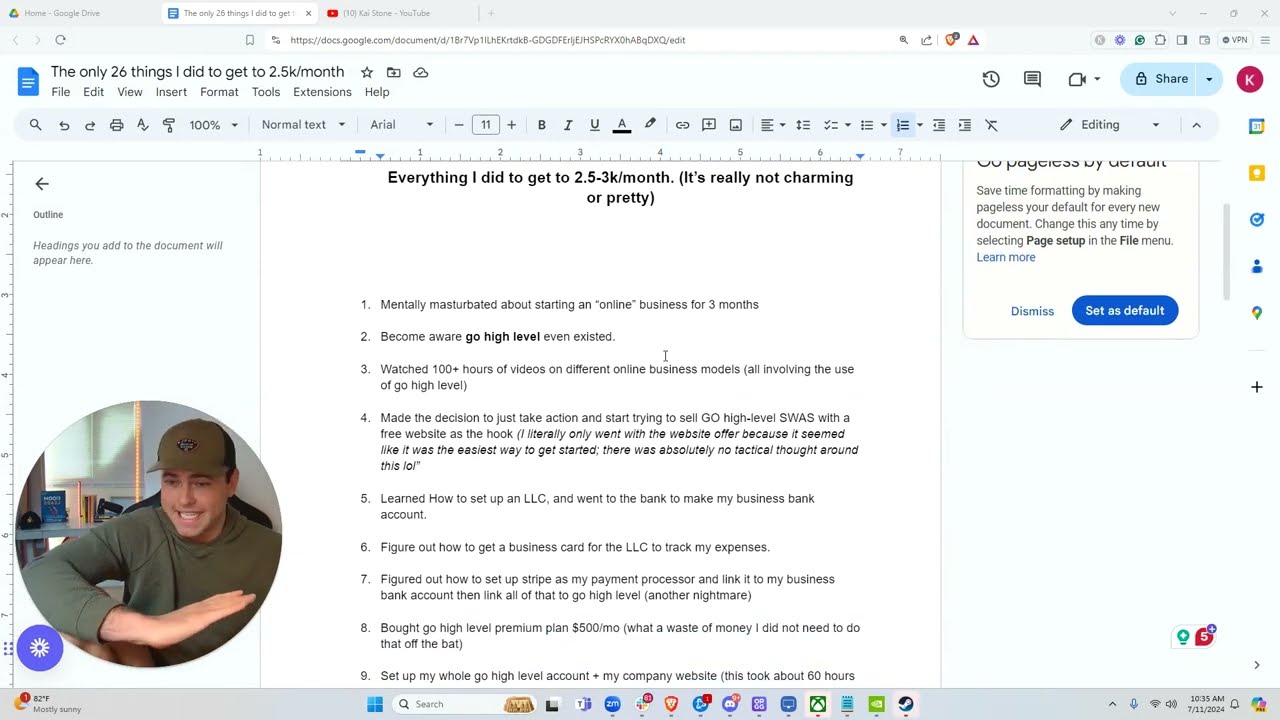Open the Windows Start menu
The image size is (1280, 720).
click(x=375, y=704)
